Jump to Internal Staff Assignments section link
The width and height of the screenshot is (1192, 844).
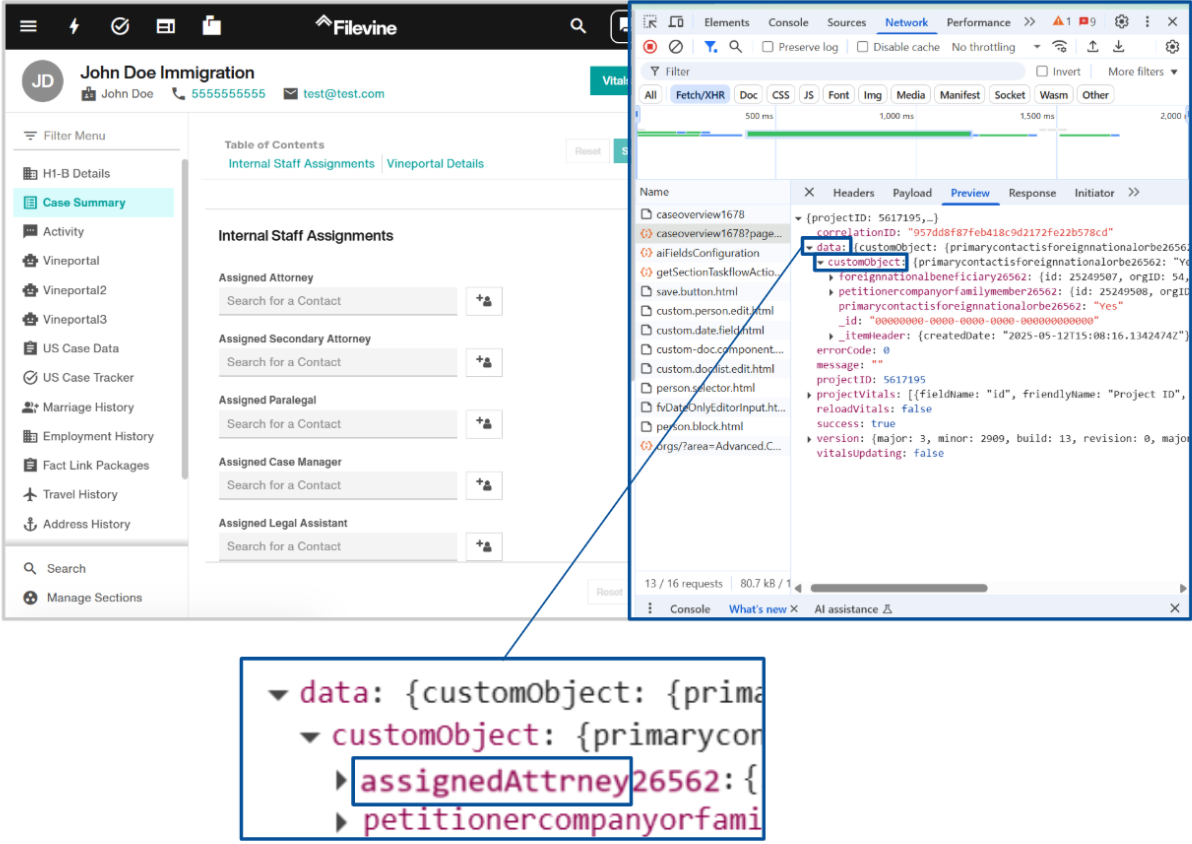pyautogui.click(x=301, y=163)
